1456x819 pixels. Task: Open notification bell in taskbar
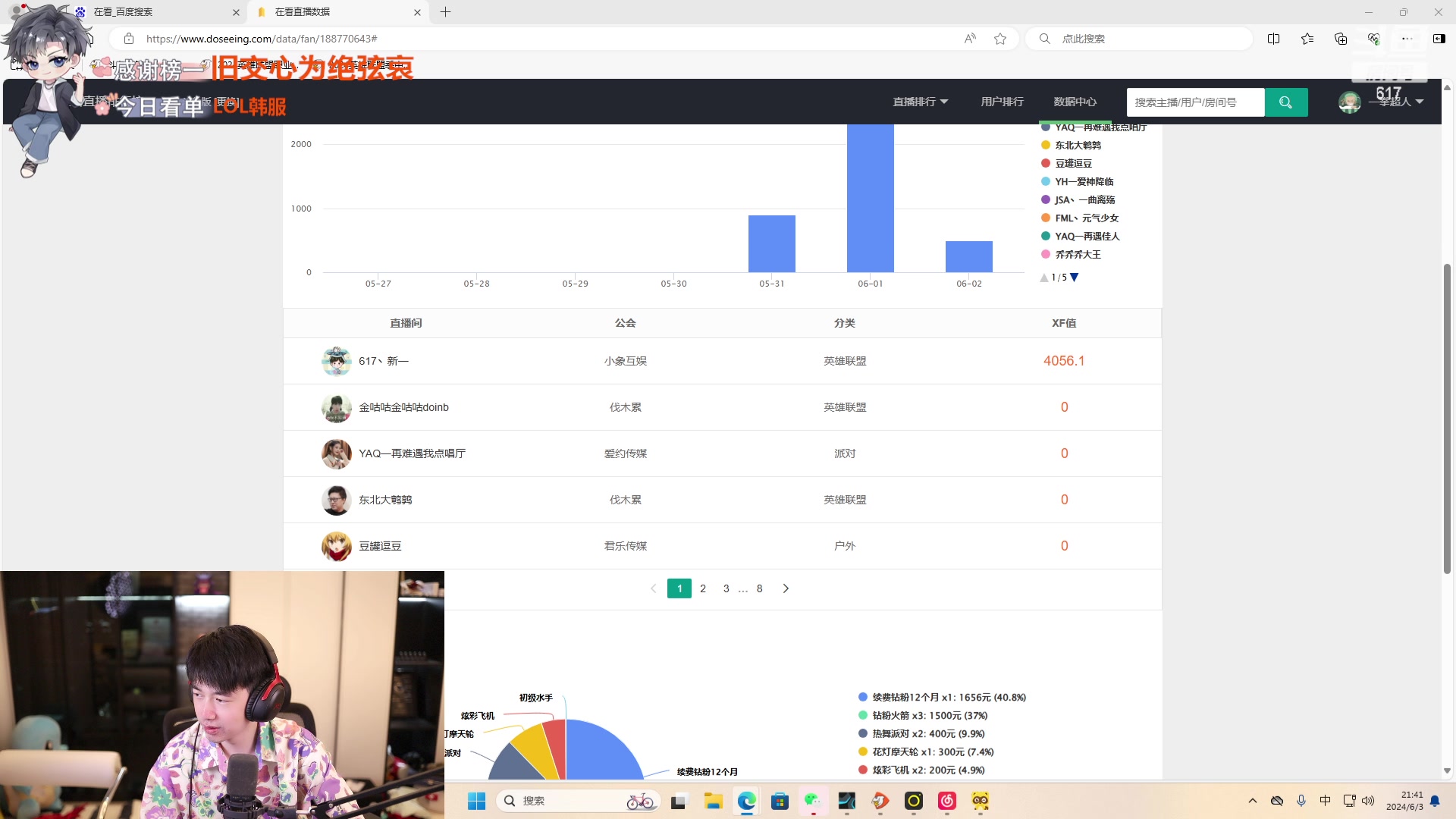[x=1435, y=801]
